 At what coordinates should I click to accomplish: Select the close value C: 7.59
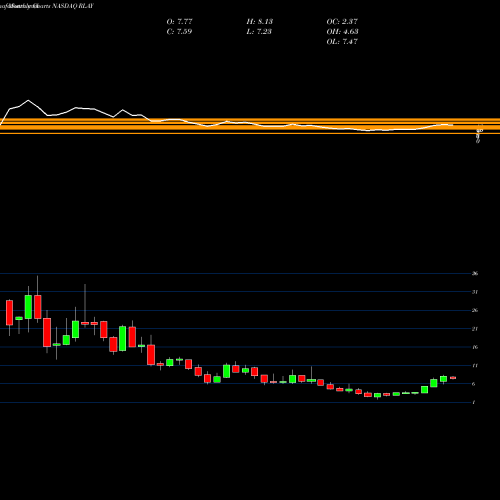[x=179, y=32]
